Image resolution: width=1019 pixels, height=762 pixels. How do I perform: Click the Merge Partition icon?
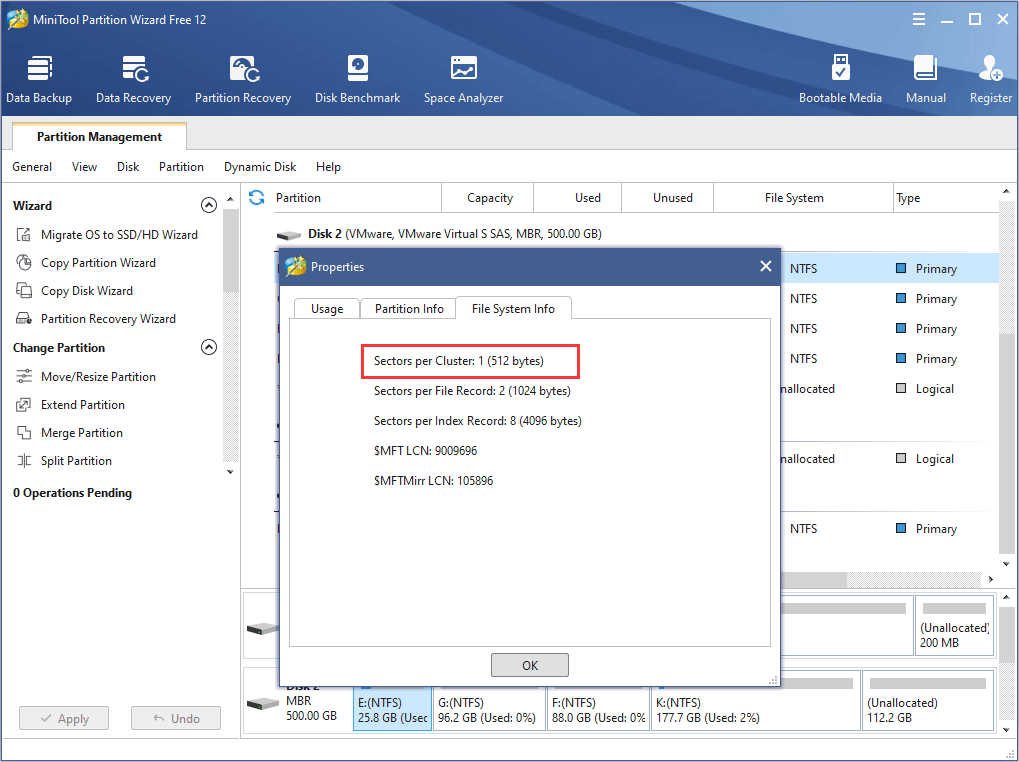tap(24, 433)
